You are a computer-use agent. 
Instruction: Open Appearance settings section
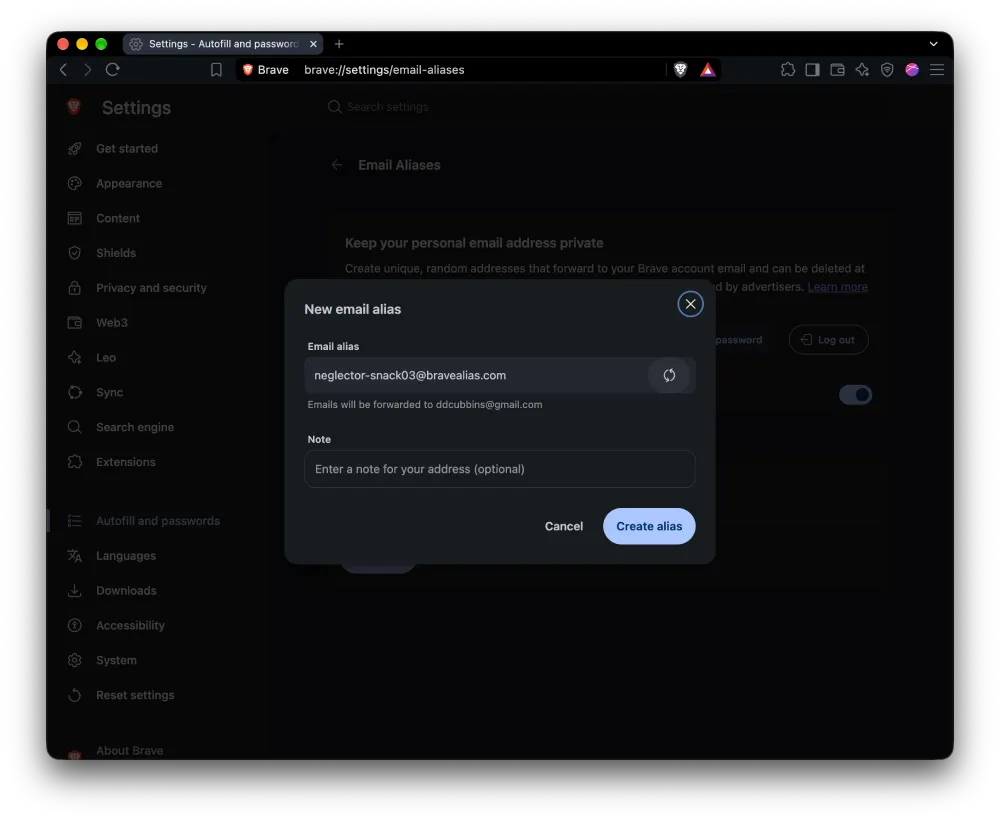click(x=129, y=184)
